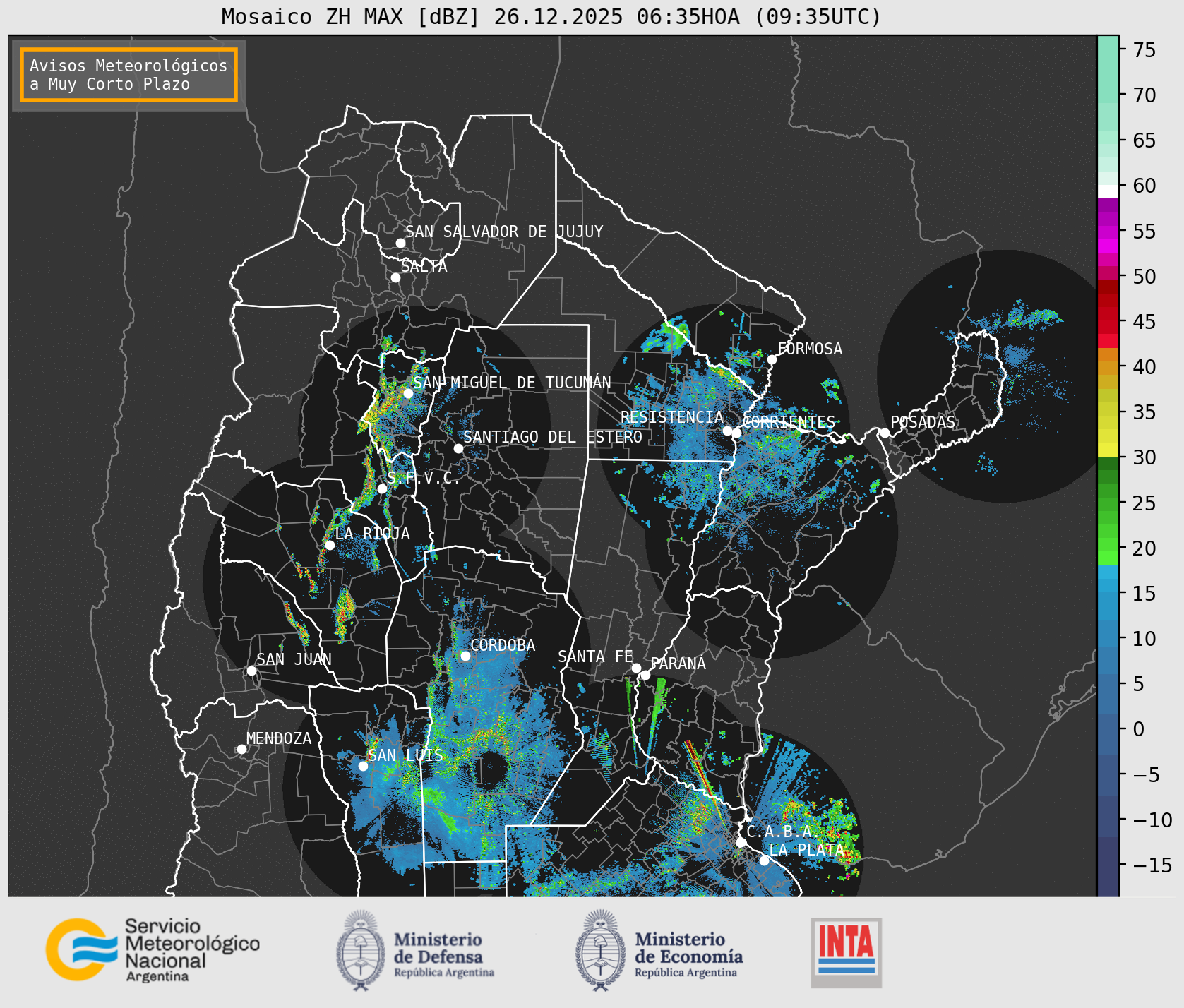Image resolution: width=1184 pixels, height=1008 pixels.
Task: Click the Servicio Meteorológico Nacional logo
Action: pos(153,949)
